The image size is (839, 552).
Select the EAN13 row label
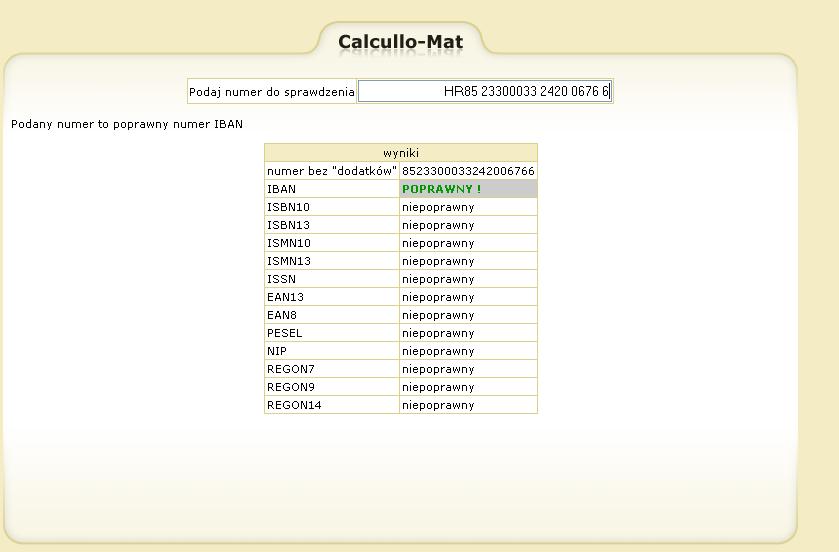[x=285, y=297]
